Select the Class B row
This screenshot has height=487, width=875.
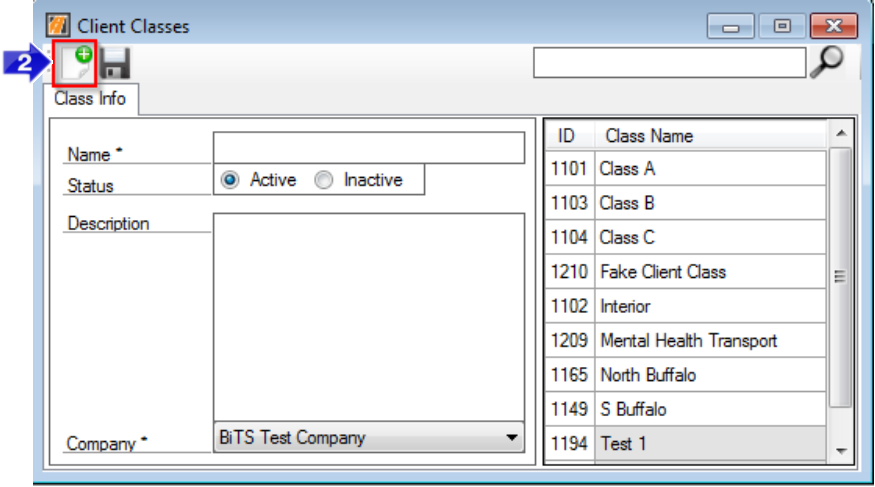coord(686,203)
